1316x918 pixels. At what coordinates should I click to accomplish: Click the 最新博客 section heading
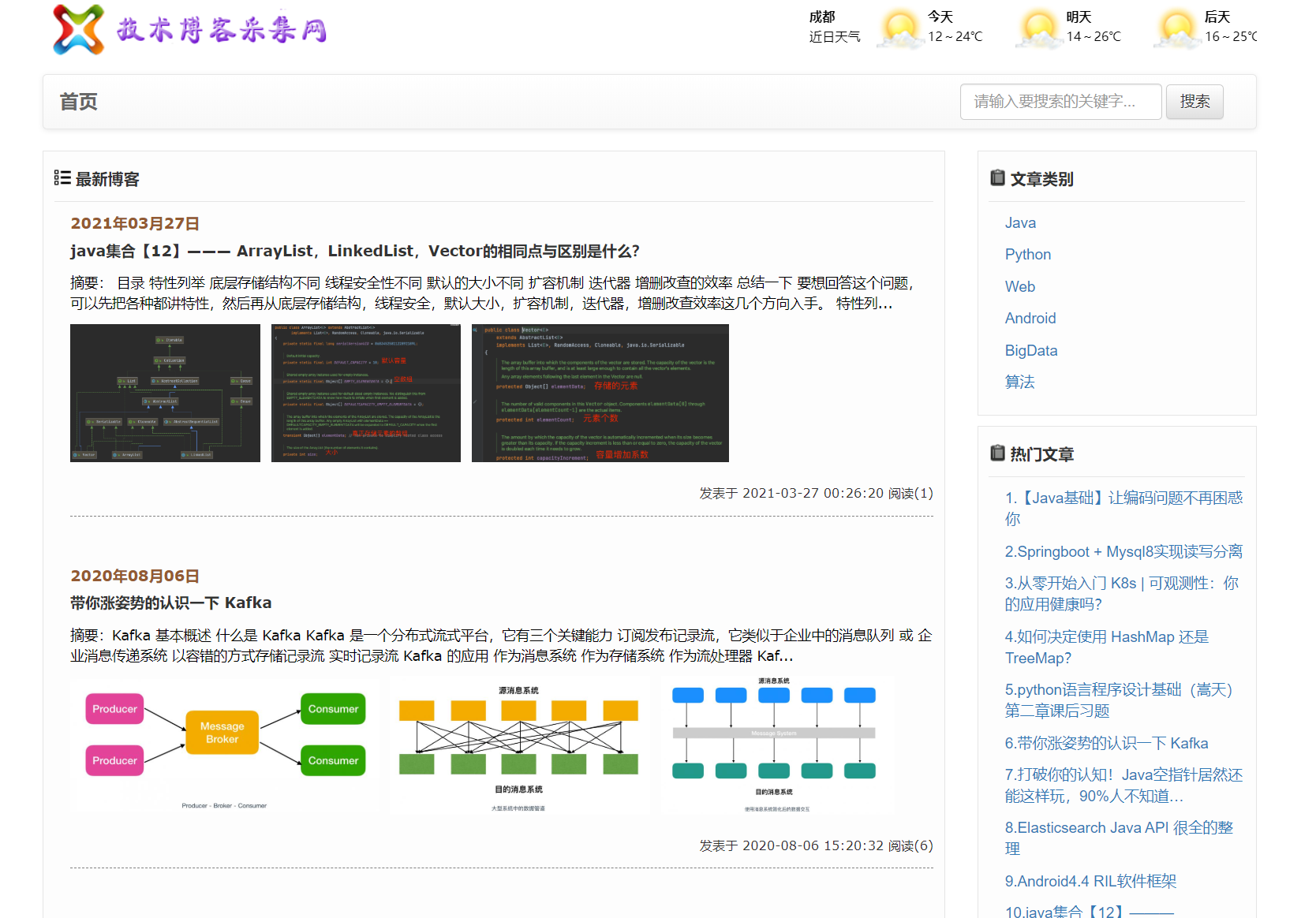[x=107, y=179]
